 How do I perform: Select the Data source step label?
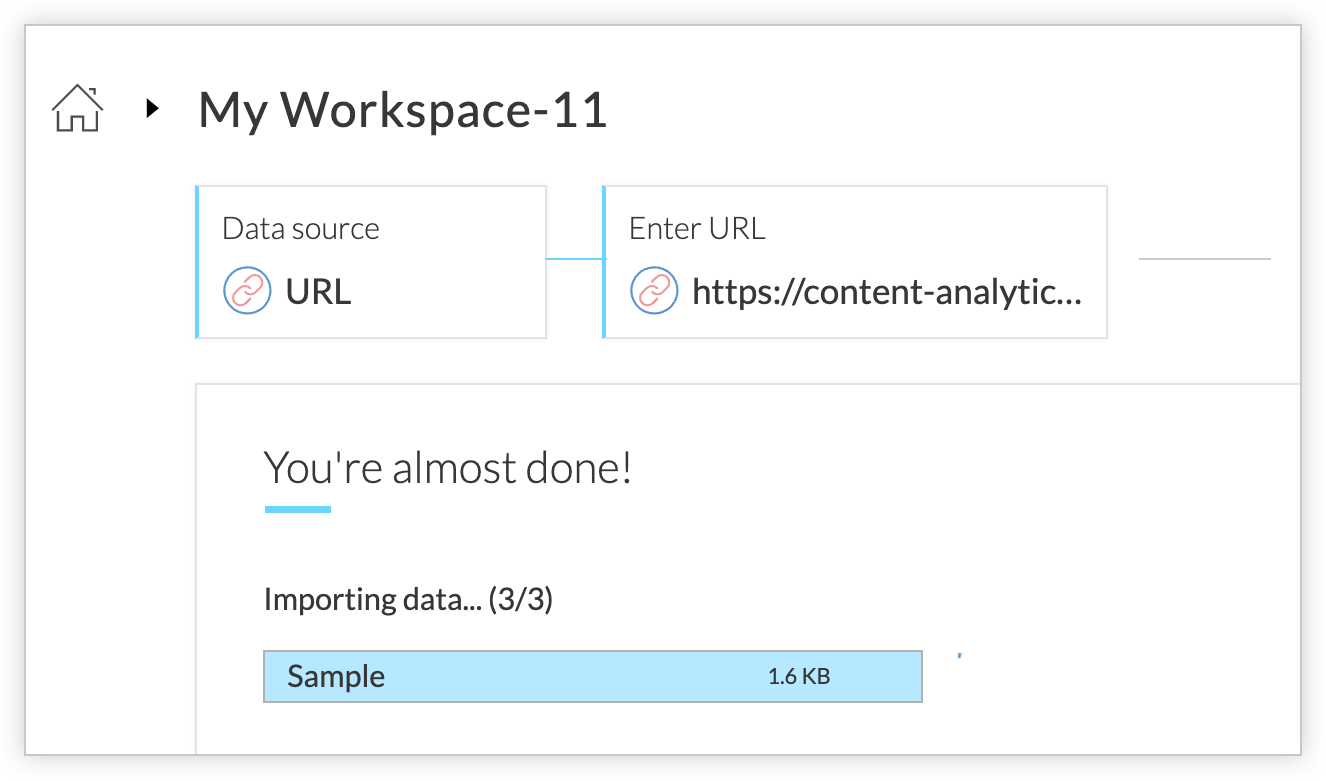300,229
